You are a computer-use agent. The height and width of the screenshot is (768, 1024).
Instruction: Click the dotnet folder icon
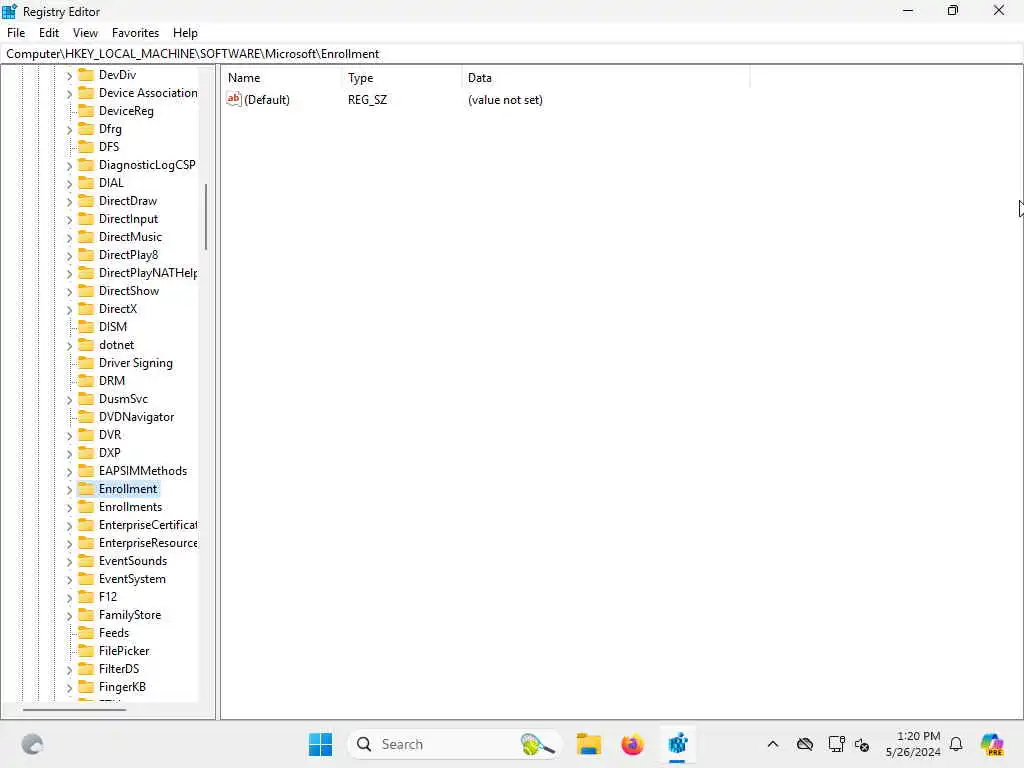(86, 344)
